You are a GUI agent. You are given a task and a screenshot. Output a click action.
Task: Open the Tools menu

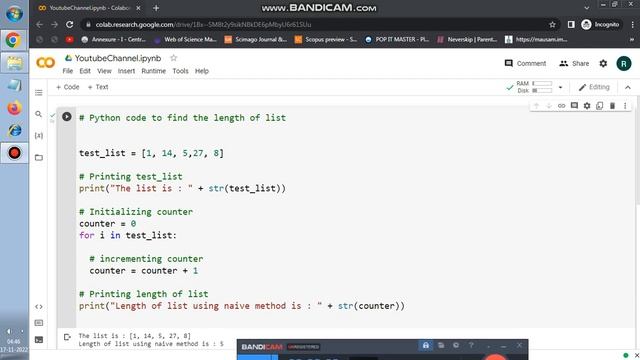point(180,71)
